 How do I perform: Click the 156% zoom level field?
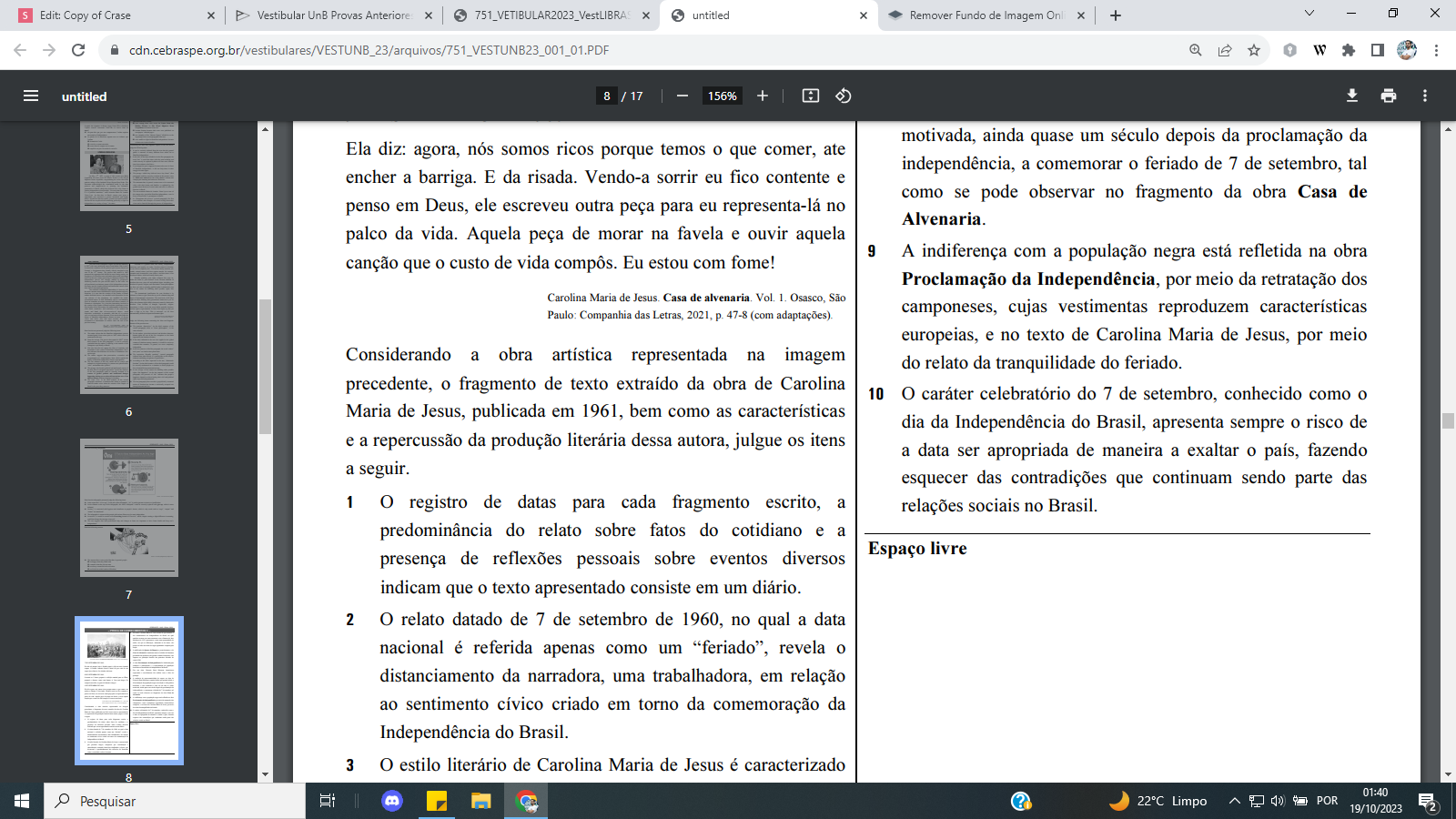click(723, 96)
